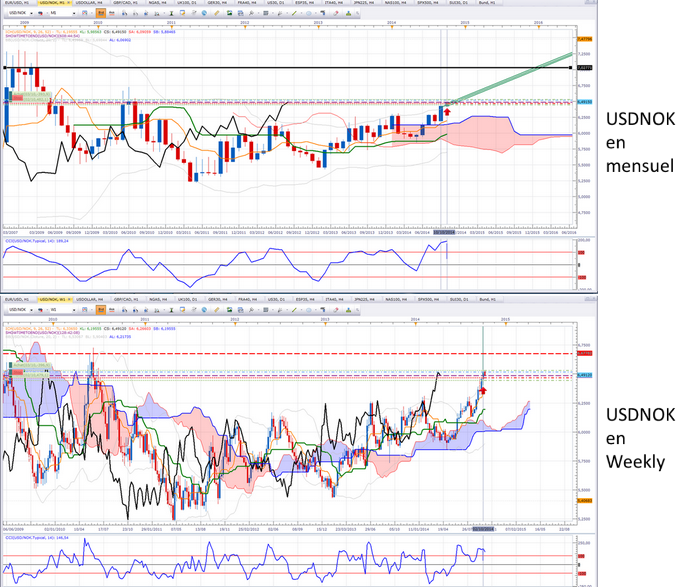Click blue 6,49120 price label on weekly axis

tap(584, 375)
